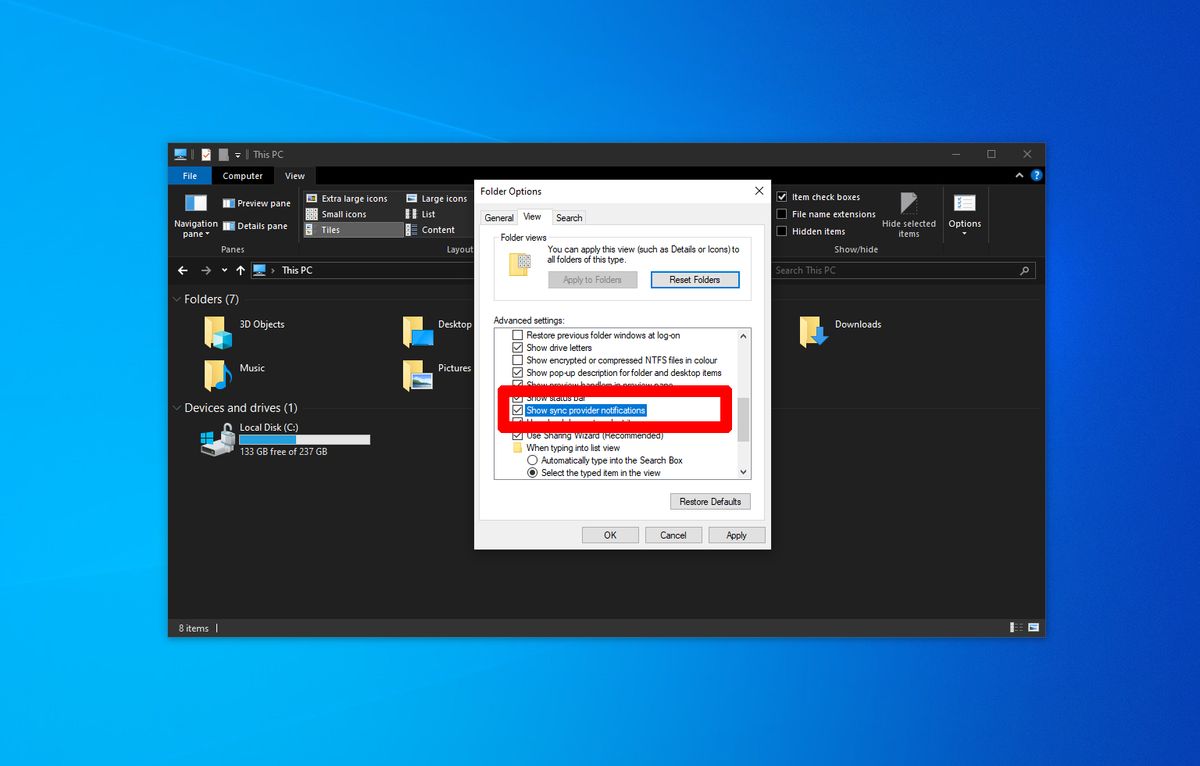Switch to Content layout
This screenshot has height=766, width=1200.
[431, 230]
